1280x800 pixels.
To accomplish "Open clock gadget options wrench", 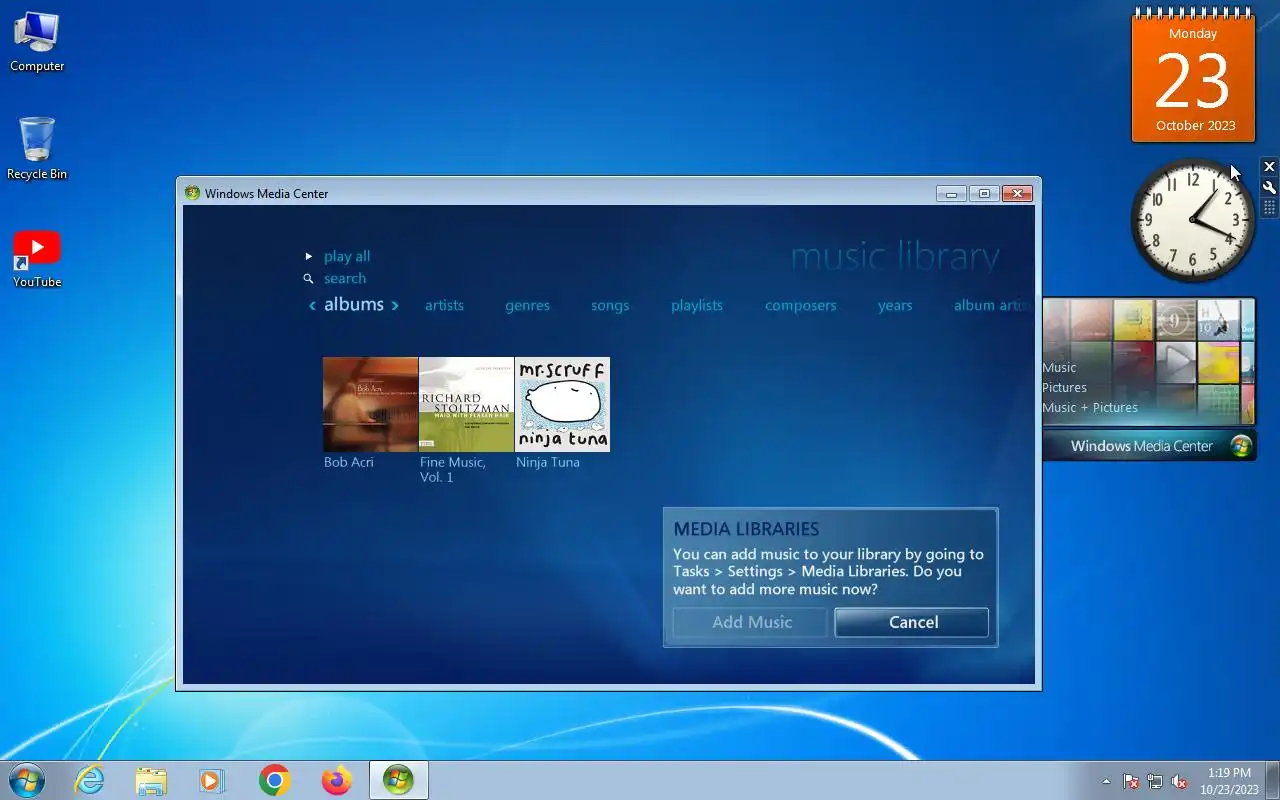I will click(x=1269, y=187).
